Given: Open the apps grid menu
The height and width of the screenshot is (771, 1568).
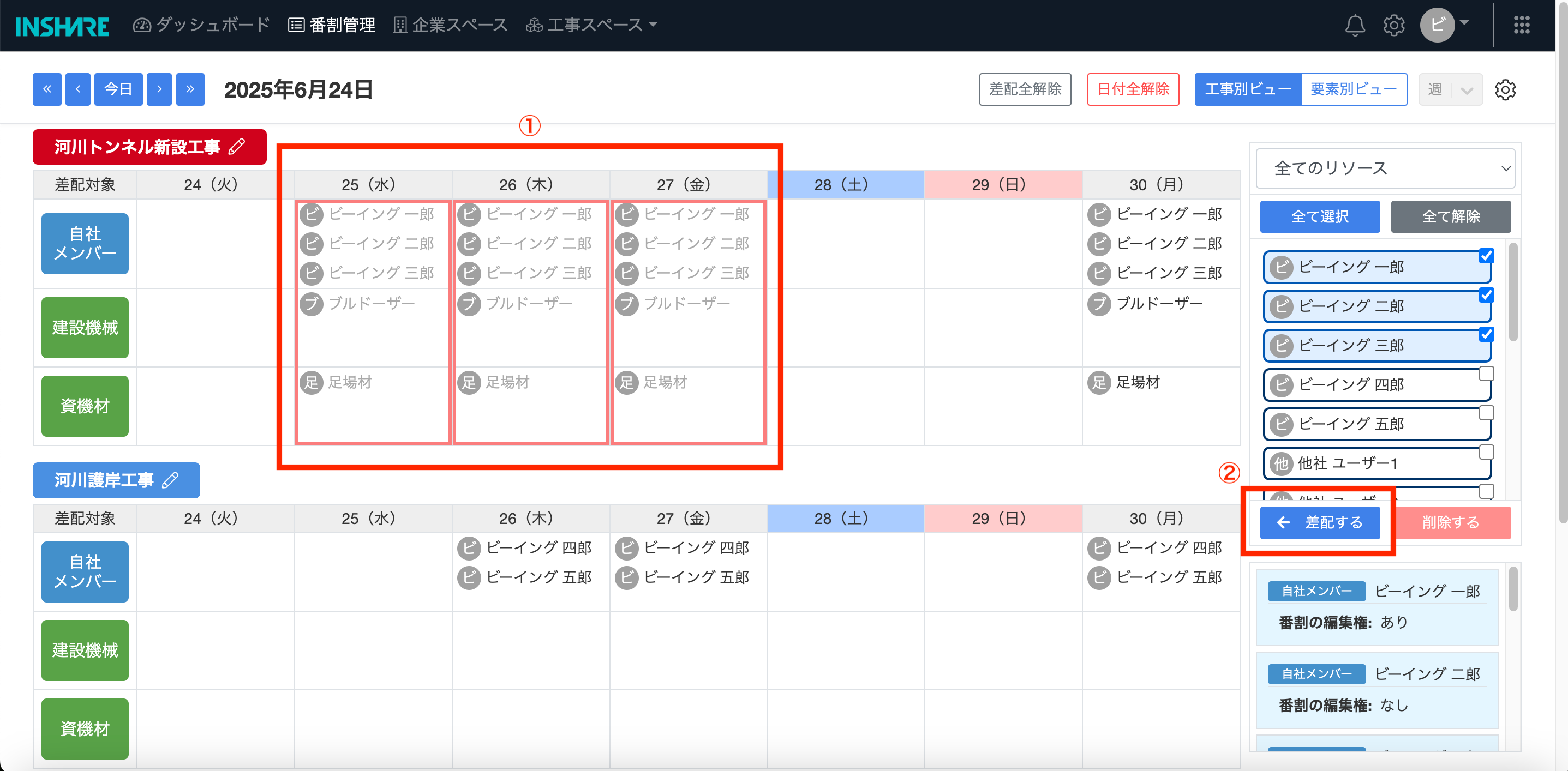Looking at the screenshot, I should [1521, 25].
